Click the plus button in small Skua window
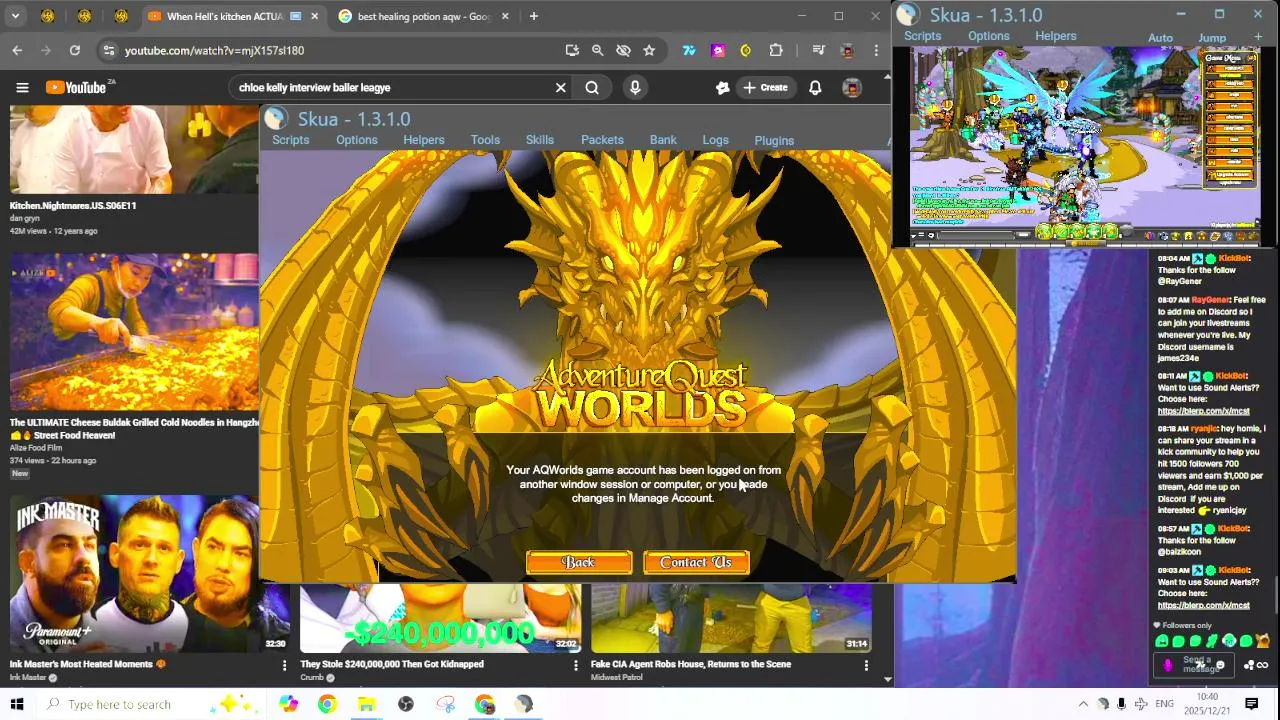The height and width of the screenshot is (720, 1280). click(x=1258, y=37)
